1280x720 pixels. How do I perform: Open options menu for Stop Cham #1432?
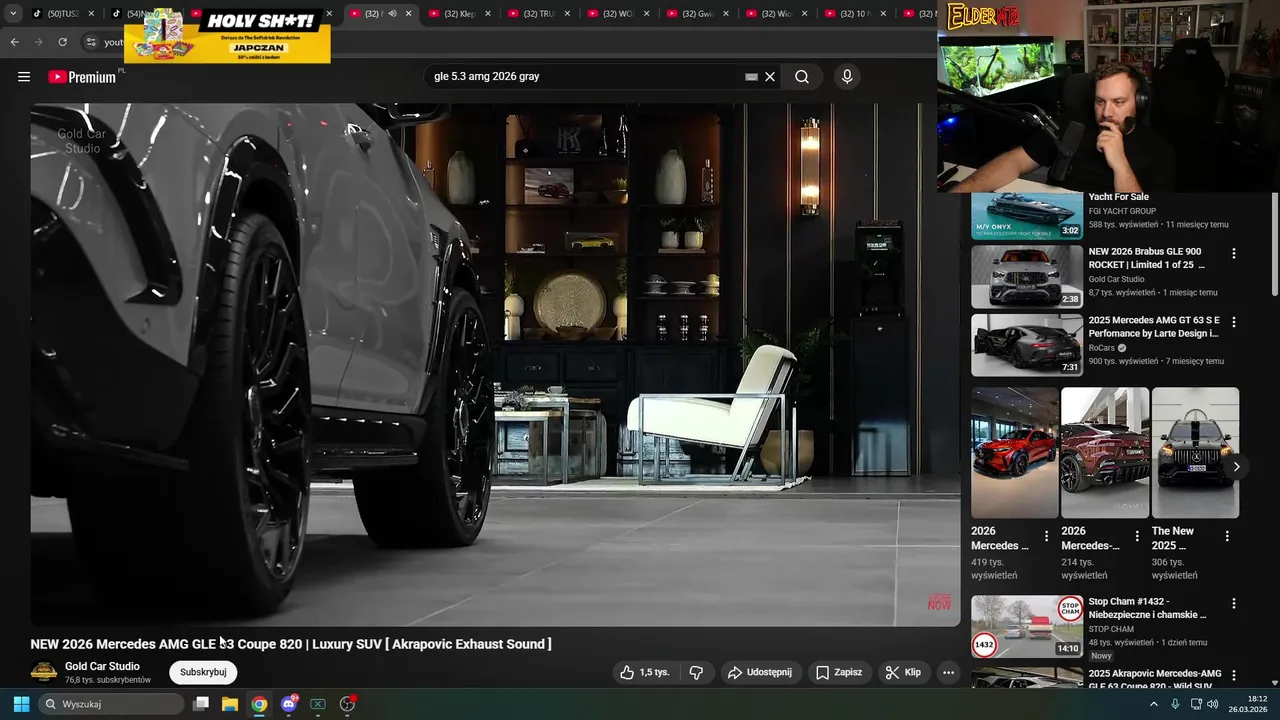pos(1234,604)
